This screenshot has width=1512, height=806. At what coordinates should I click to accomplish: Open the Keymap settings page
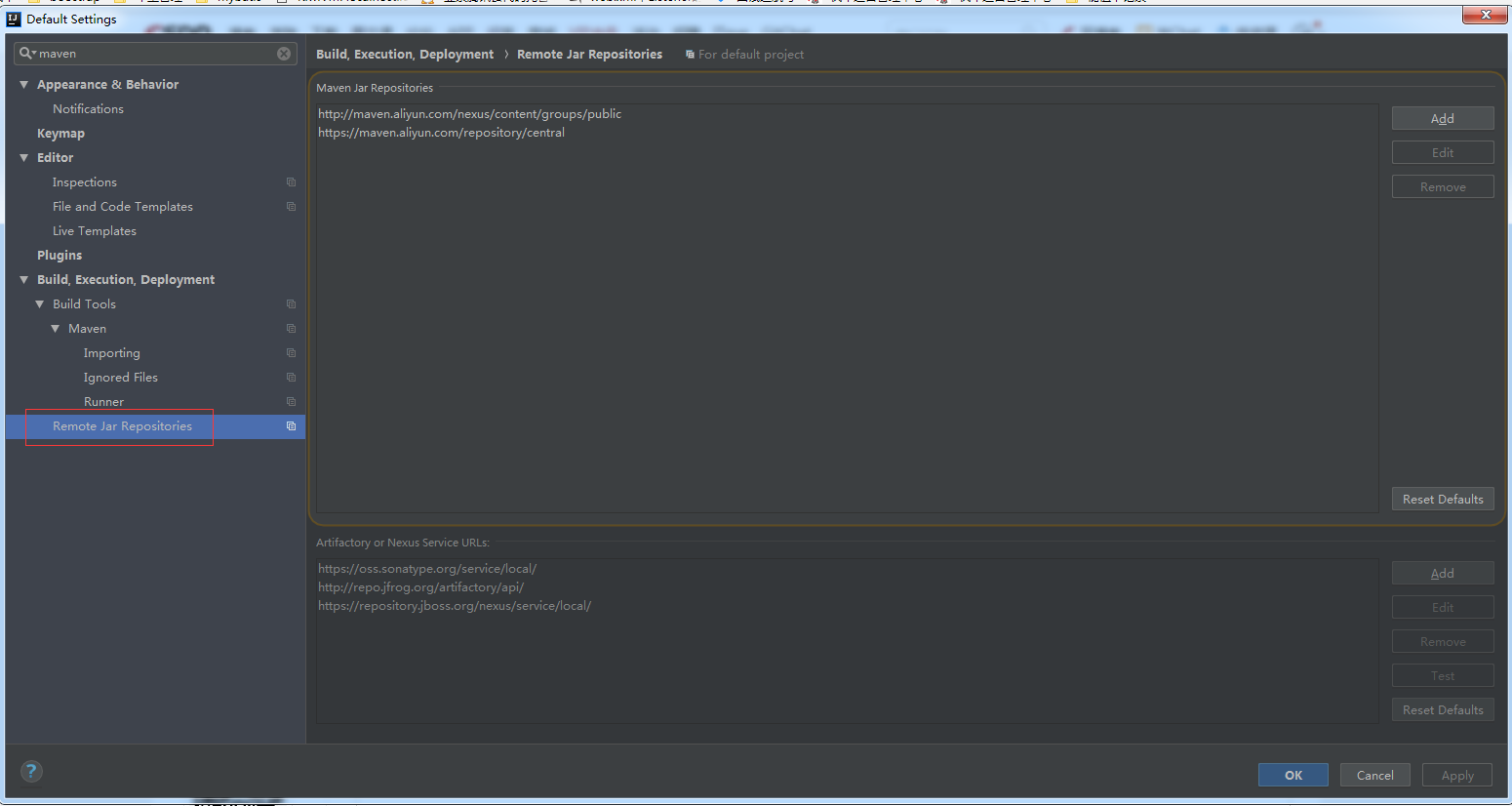tap(60, 134)
